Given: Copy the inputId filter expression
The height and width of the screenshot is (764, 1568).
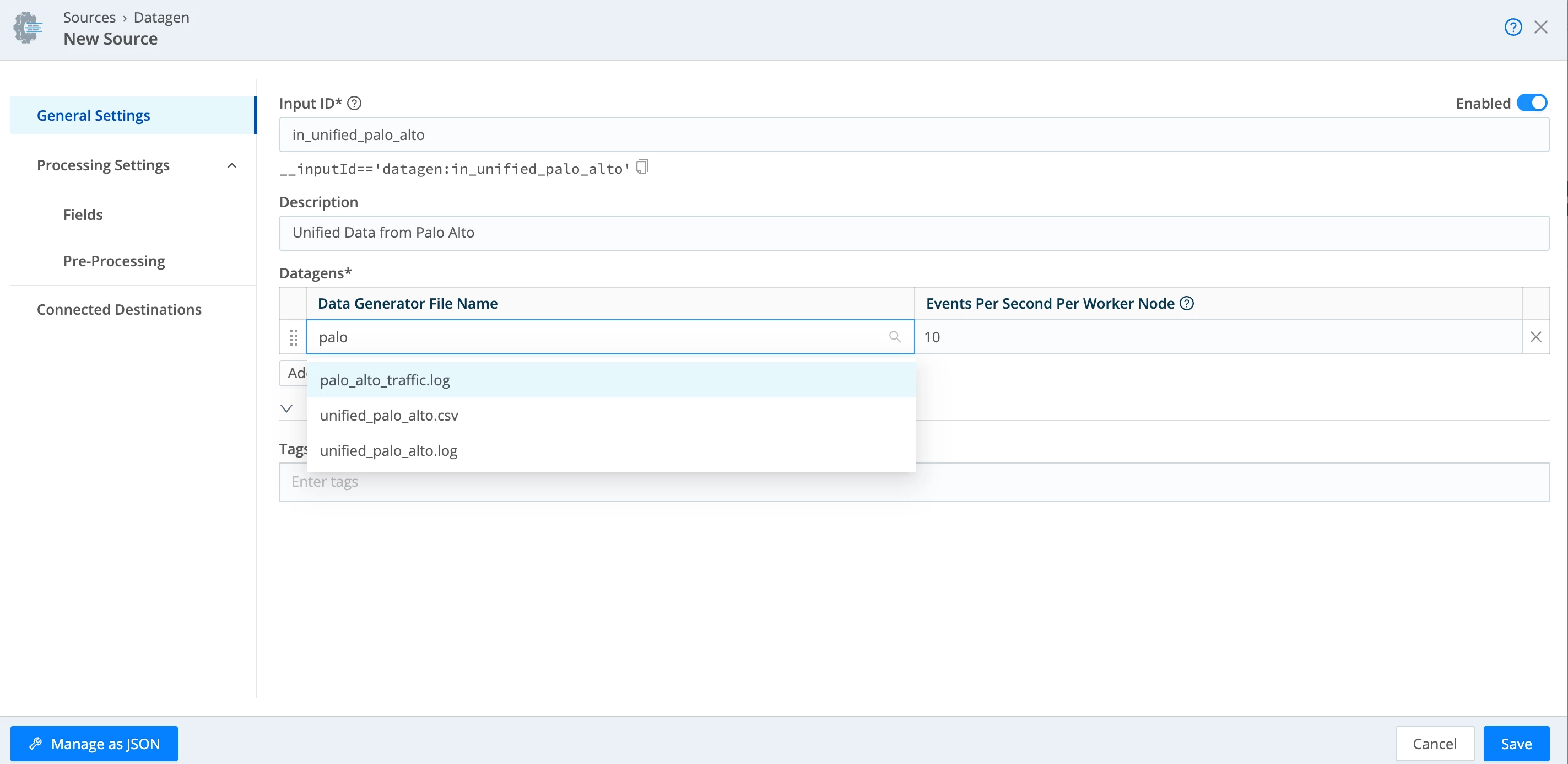Looking at the screenshot, I should [x=642, y=167].
